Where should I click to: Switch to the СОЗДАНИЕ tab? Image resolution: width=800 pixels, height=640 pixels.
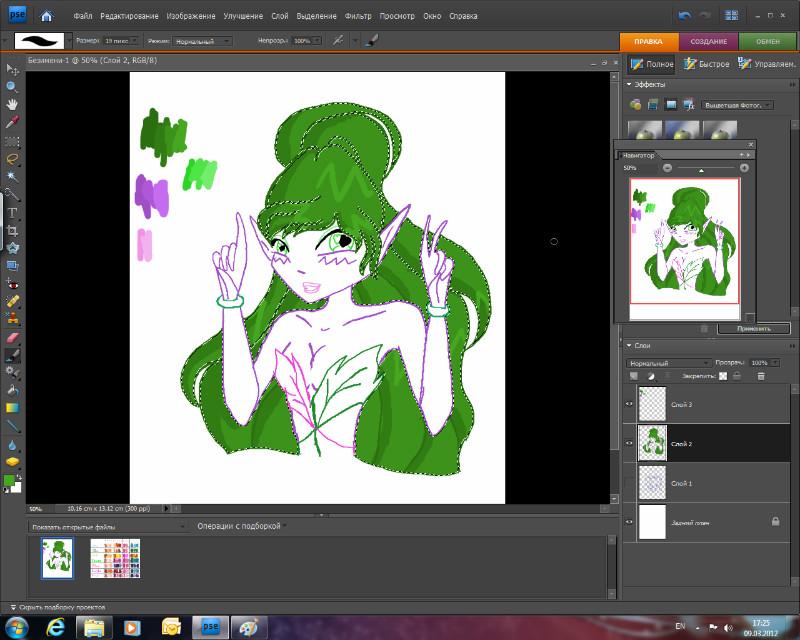(709, 41)
